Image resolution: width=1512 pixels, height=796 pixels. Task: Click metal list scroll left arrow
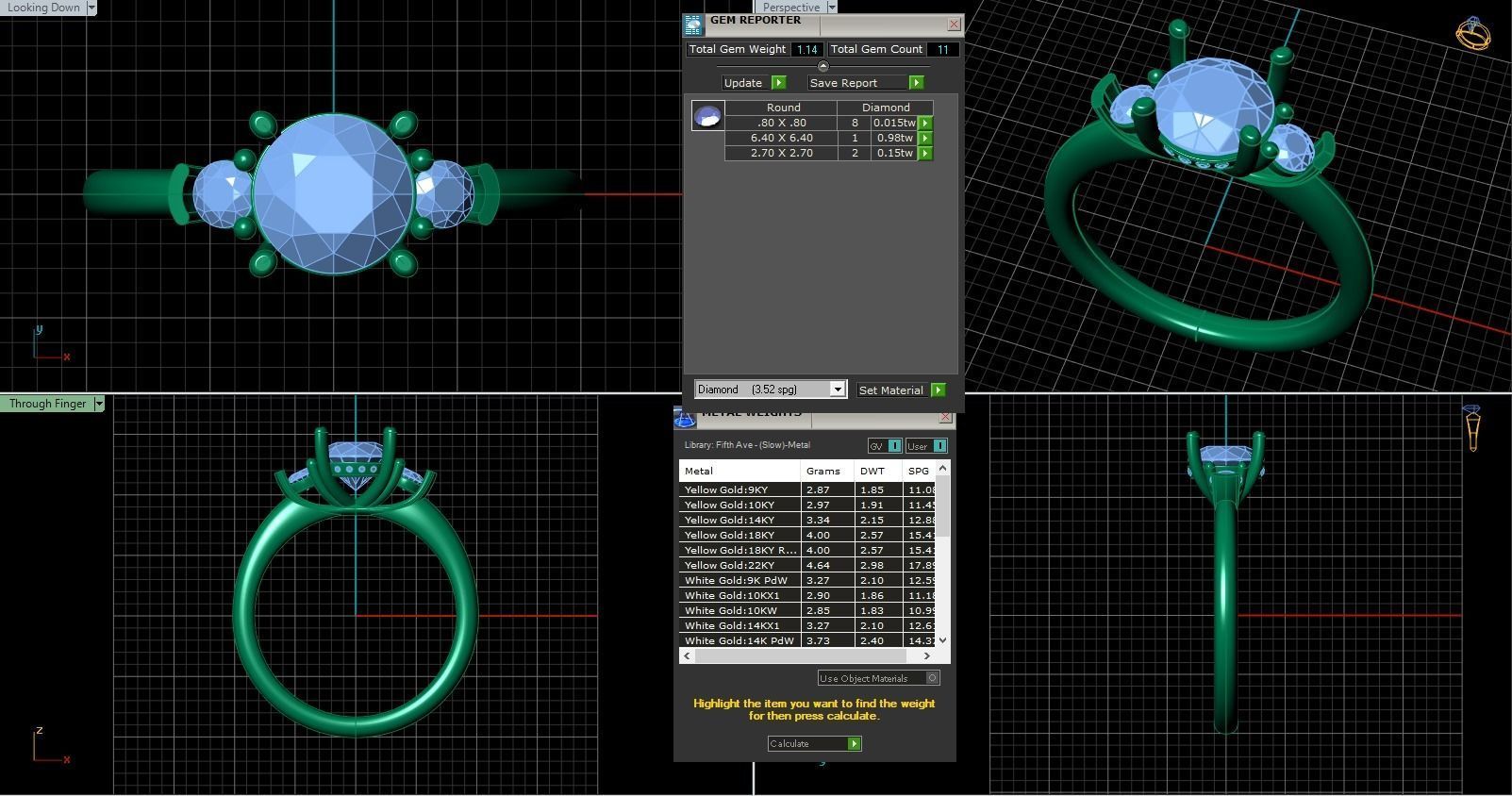click(x=687, y=655)
